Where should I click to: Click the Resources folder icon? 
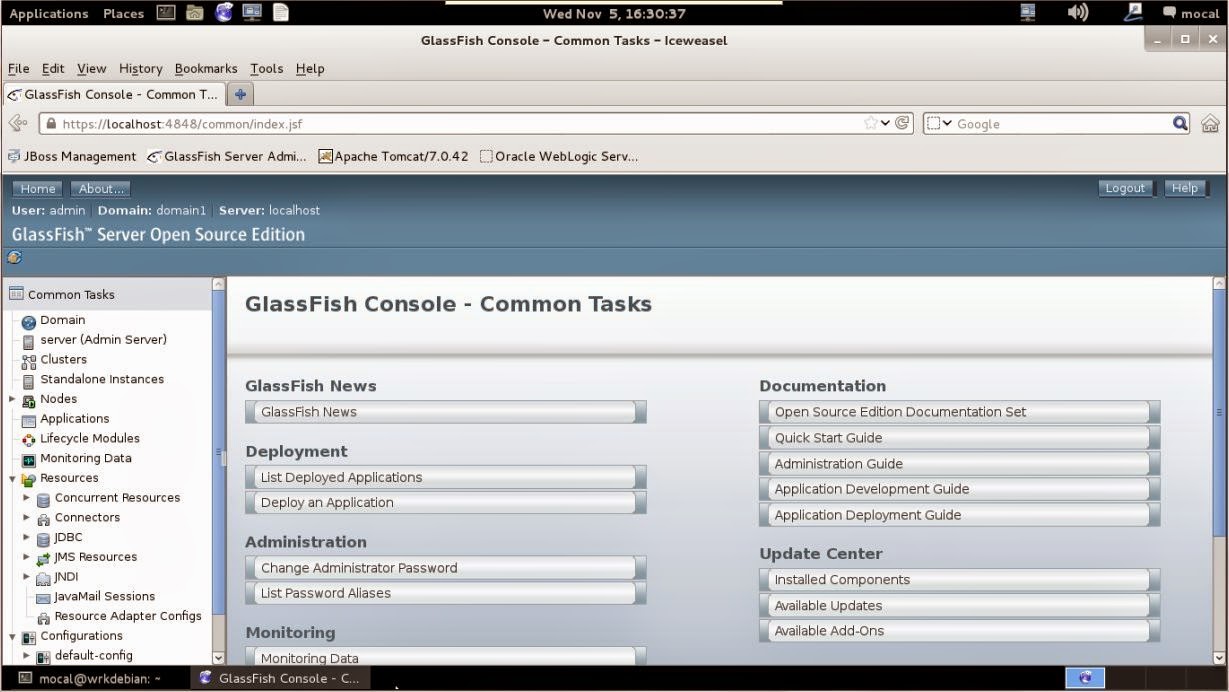pos(29,479)
